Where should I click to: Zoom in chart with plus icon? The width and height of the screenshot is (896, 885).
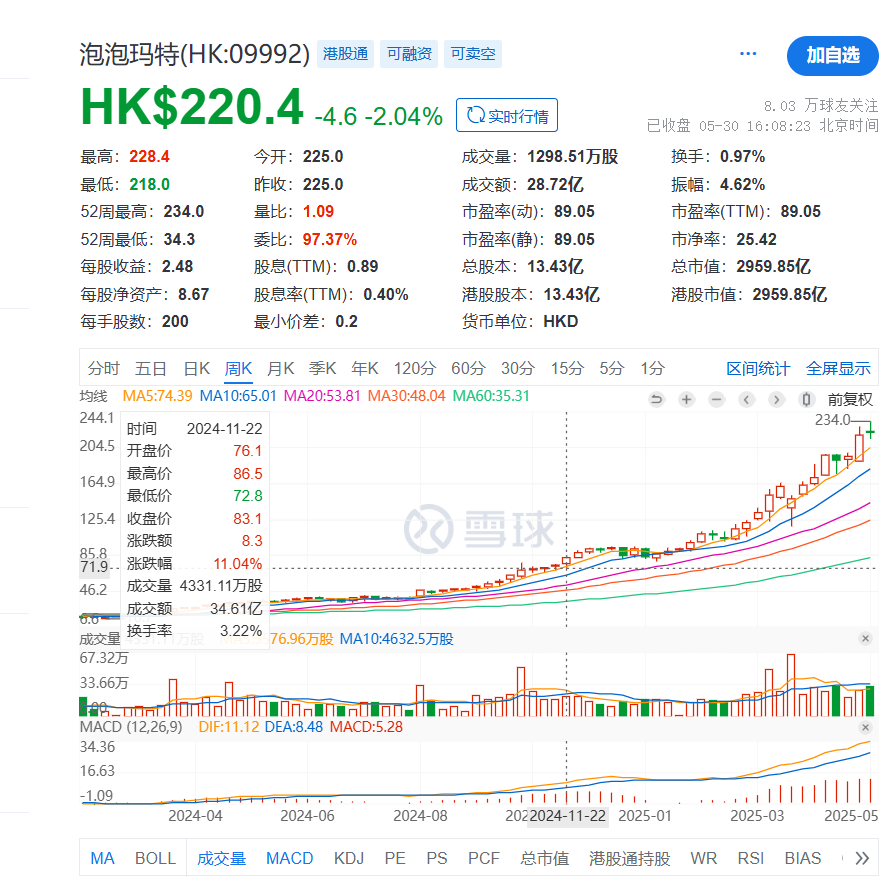point(686,399)
